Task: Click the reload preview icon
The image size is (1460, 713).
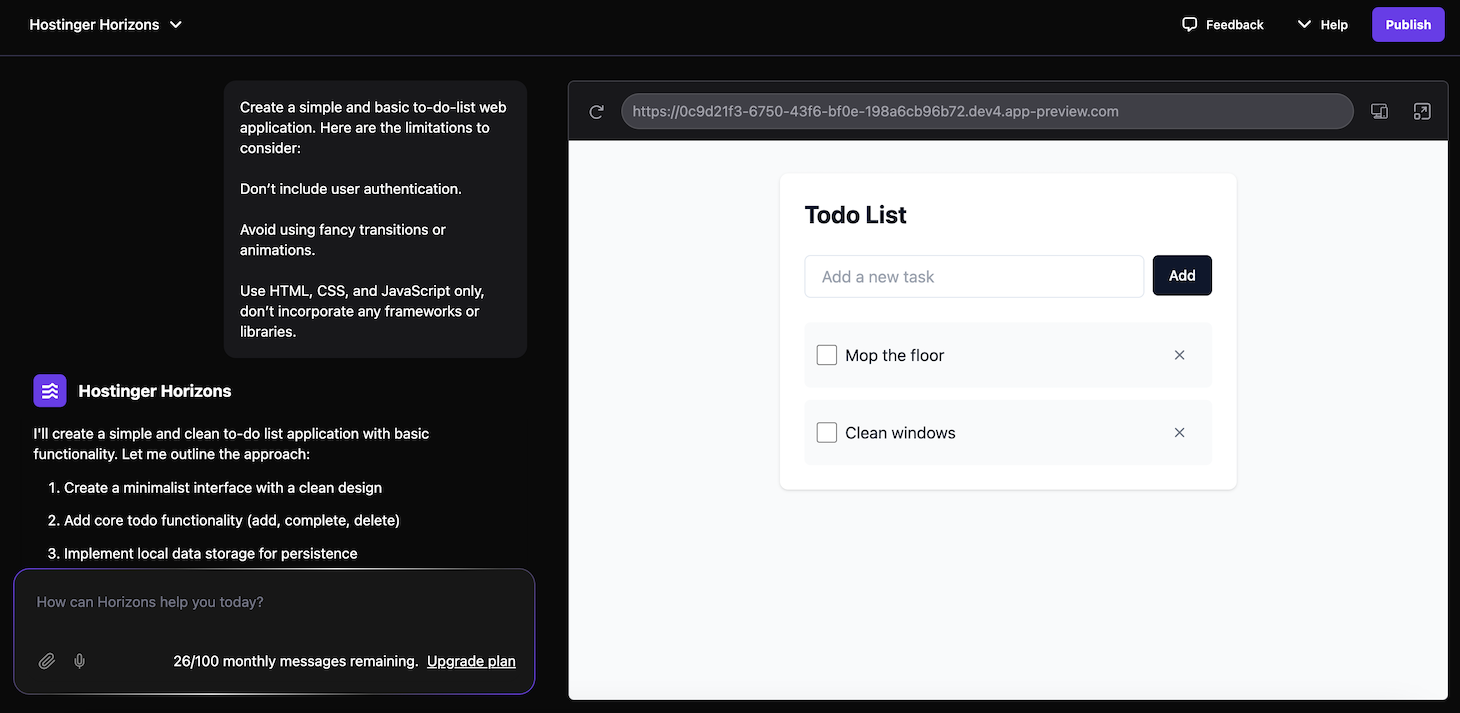Action: (597, 112)
